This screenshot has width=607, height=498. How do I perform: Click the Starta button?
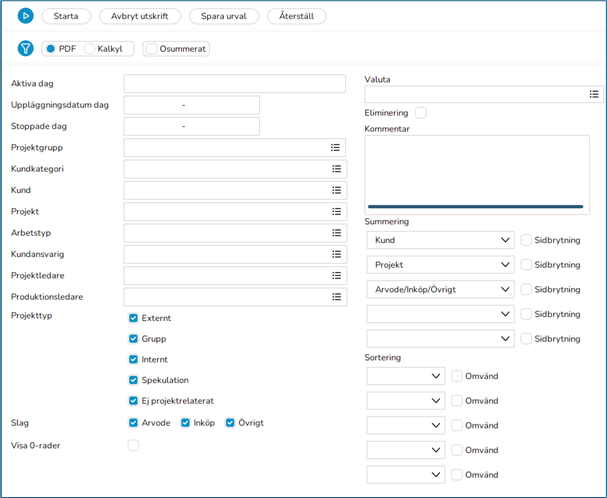pyautogui.click(x=66, y=16)
